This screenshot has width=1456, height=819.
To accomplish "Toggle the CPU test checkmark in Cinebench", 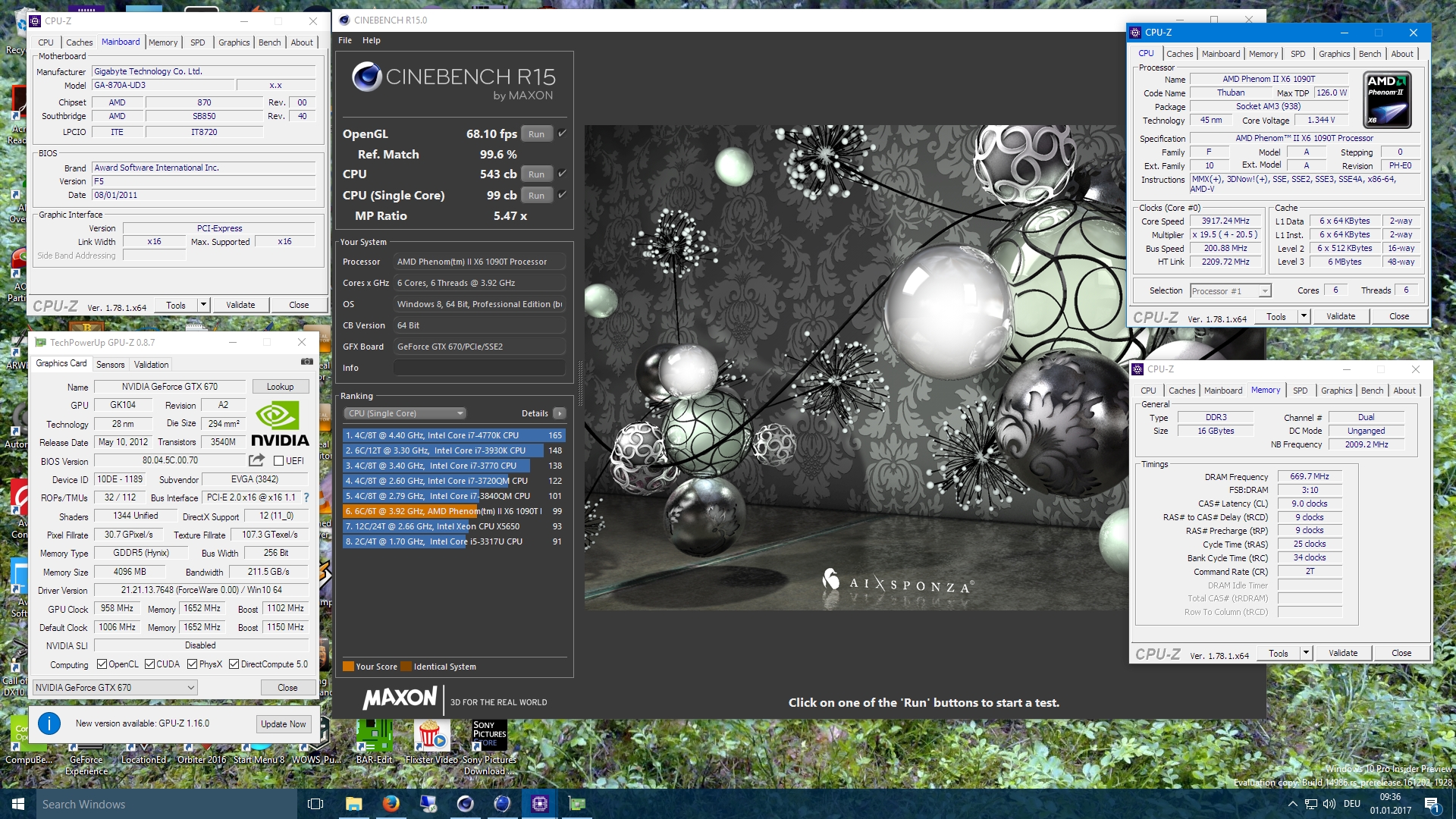I will [x=562, y=173].
